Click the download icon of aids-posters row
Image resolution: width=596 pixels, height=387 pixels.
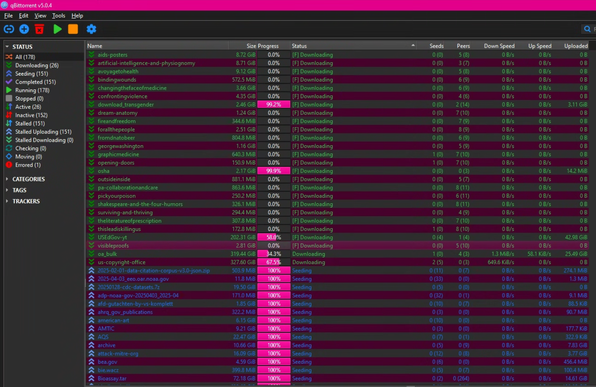(91, 55)
